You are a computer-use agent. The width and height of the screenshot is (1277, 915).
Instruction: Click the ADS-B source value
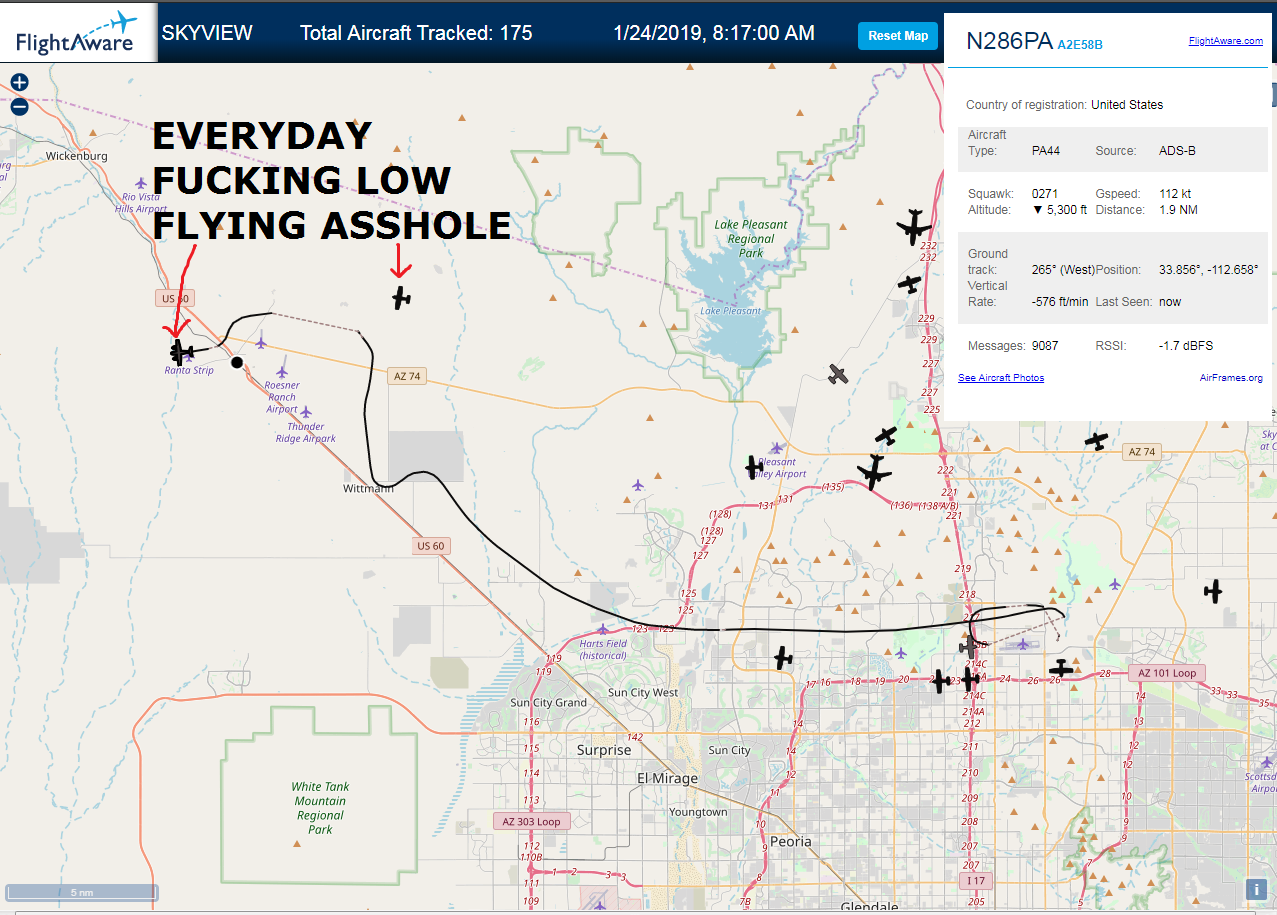1177,151
